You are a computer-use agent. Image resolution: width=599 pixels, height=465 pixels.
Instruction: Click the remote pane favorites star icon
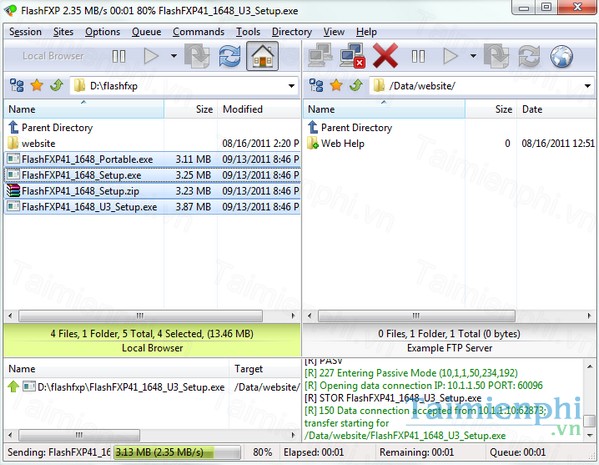pyautogui.click(x=337, y=85)
